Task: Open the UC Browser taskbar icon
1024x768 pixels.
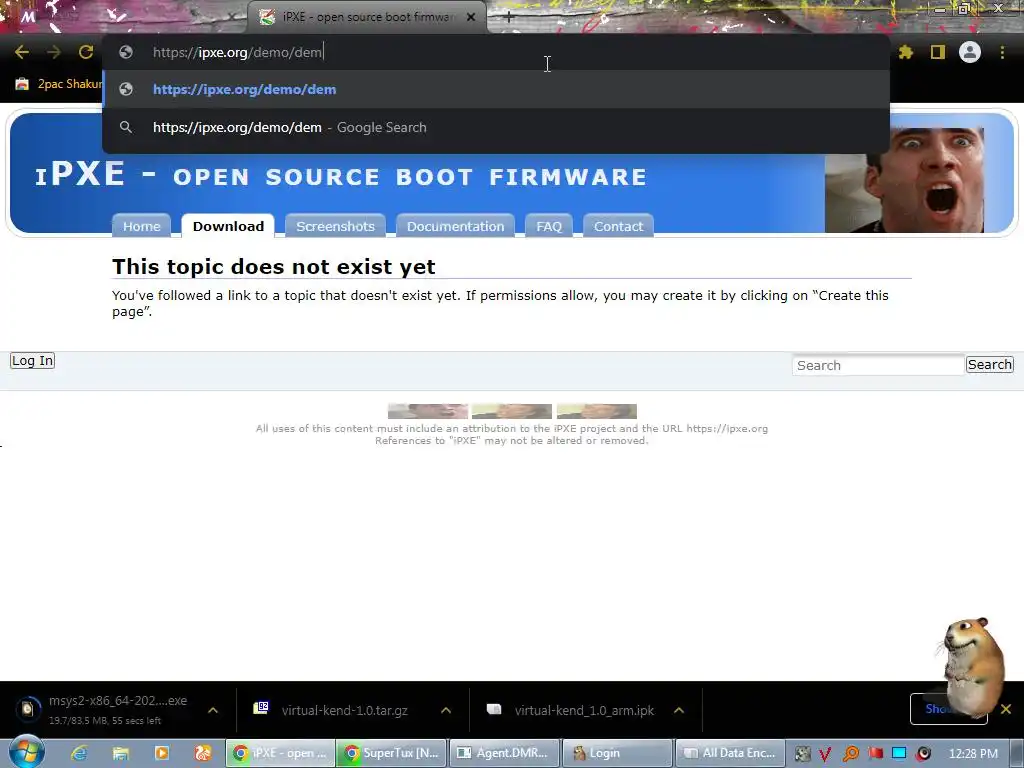Action: (203, 753)
